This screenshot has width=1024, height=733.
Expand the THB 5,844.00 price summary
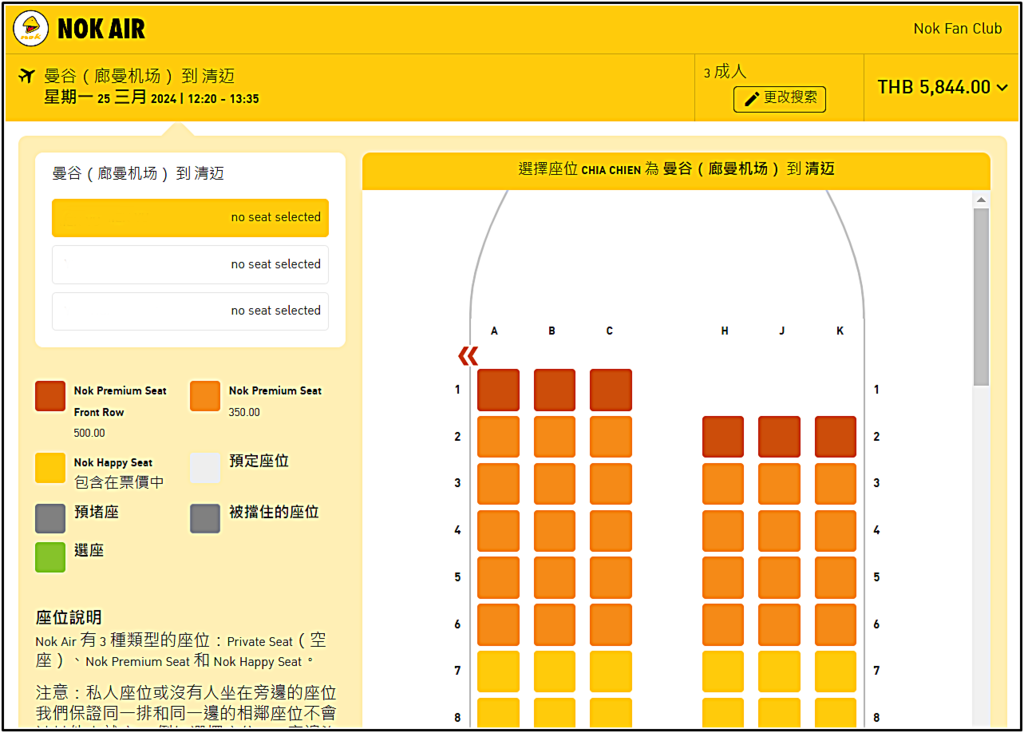pos(942,87)
